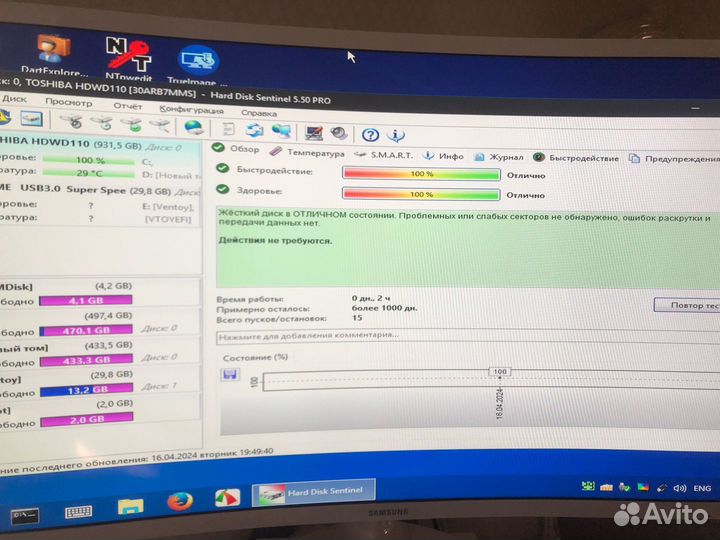The height and width of the screenshot is (540, 720).
Task: Open File Explorer from the taskbar
Action: point(130,506)
